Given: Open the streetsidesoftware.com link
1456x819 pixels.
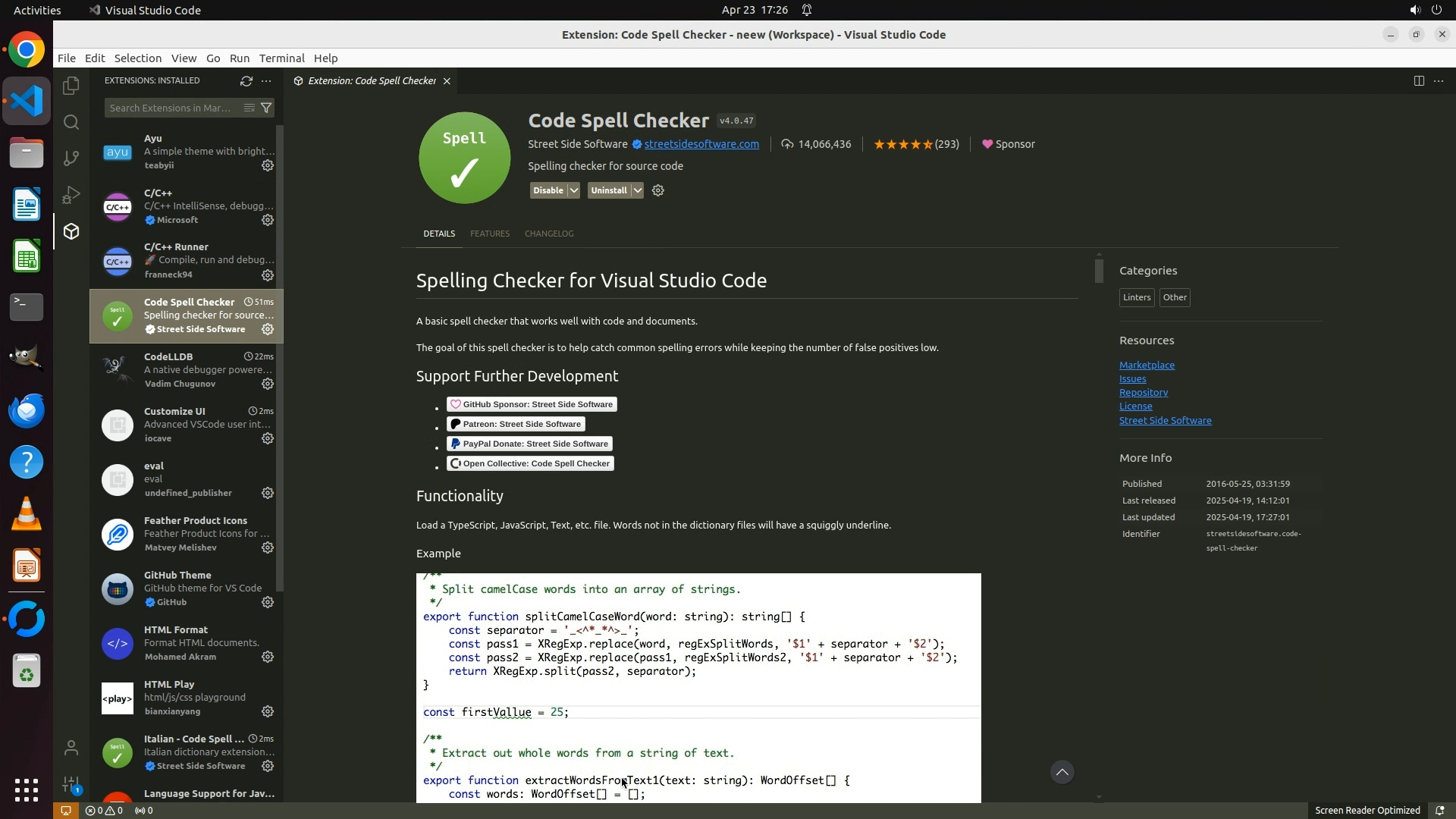Looking at the screenshot, I should (x=701, y=144).
